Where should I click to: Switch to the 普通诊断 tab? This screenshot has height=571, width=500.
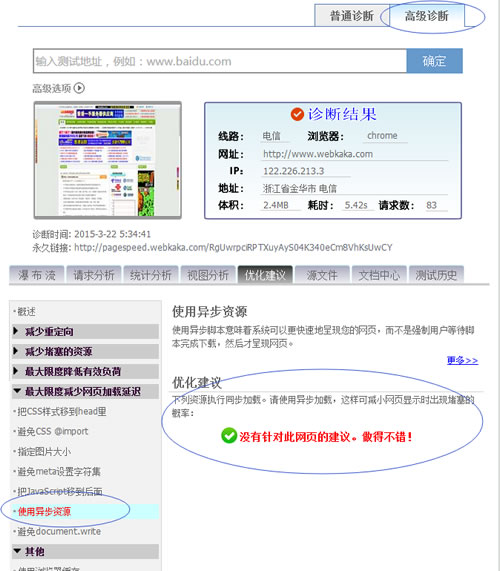click(x=352, y=16)
